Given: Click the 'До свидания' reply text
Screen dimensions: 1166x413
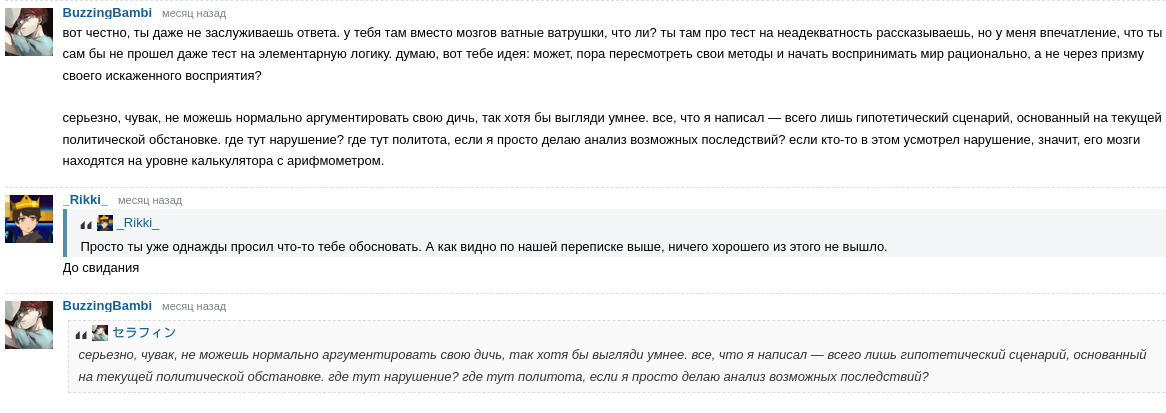Looking at the screenshot, I should (100, 268).
